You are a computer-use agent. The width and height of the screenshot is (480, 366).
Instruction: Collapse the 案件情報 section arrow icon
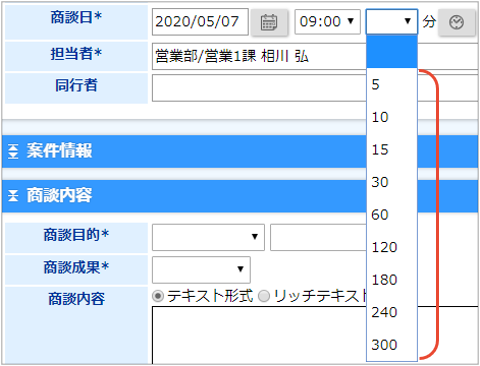point(13,151)
